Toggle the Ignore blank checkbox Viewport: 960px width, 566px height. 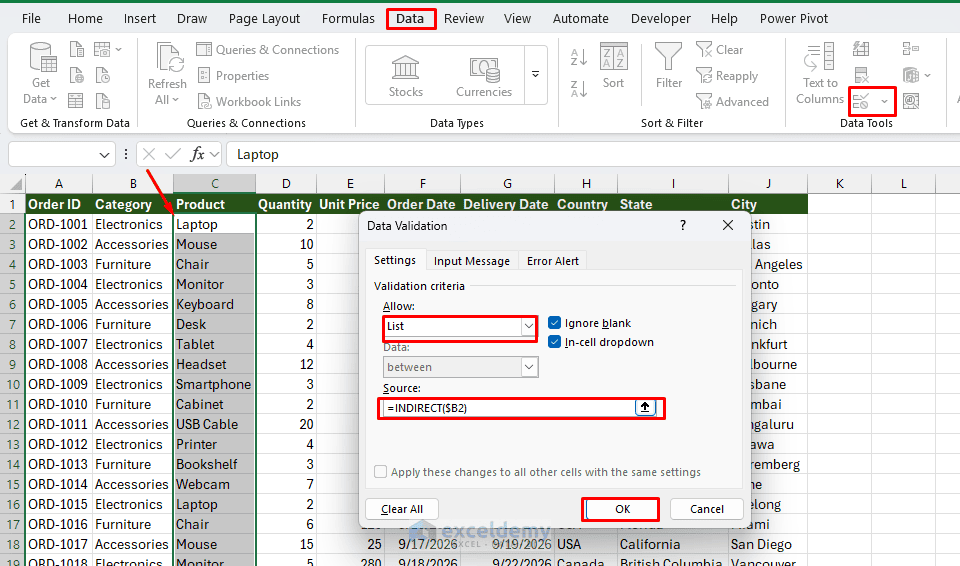pos(555,323)
